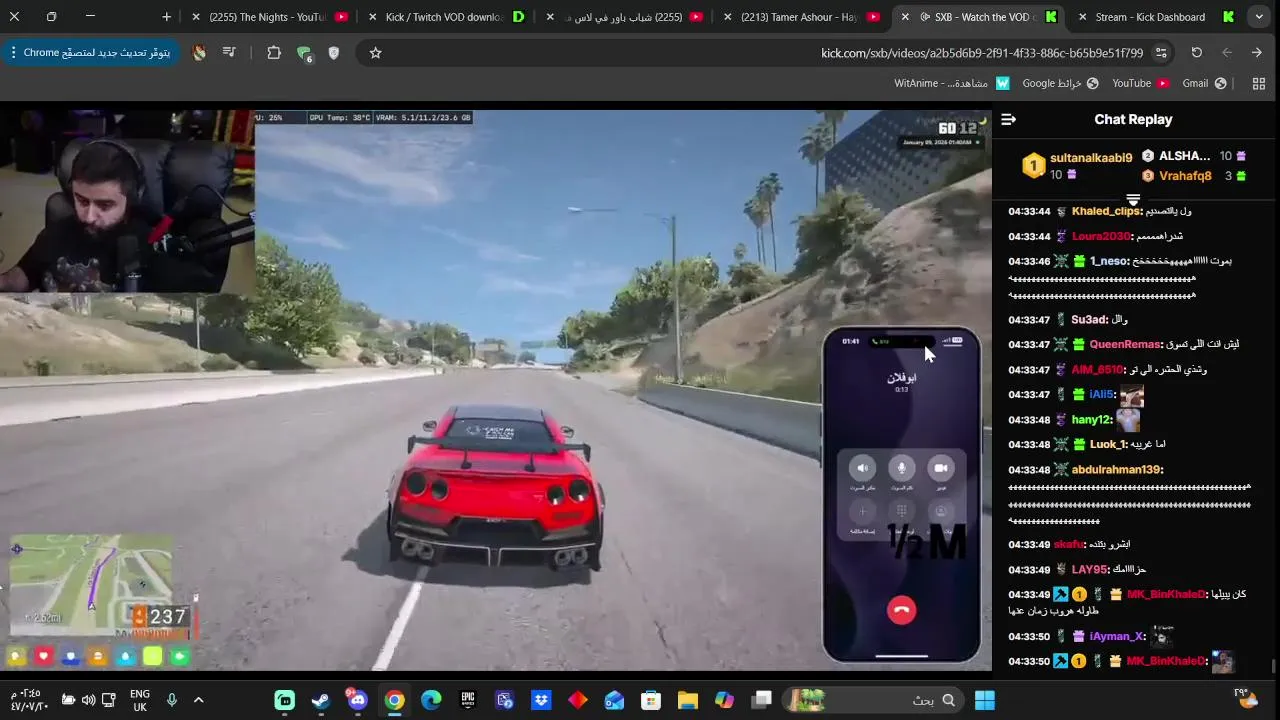This screenshot has height=720, width=1280.
Task: Bookmark this page with star icon
Action: click(375, 53)
